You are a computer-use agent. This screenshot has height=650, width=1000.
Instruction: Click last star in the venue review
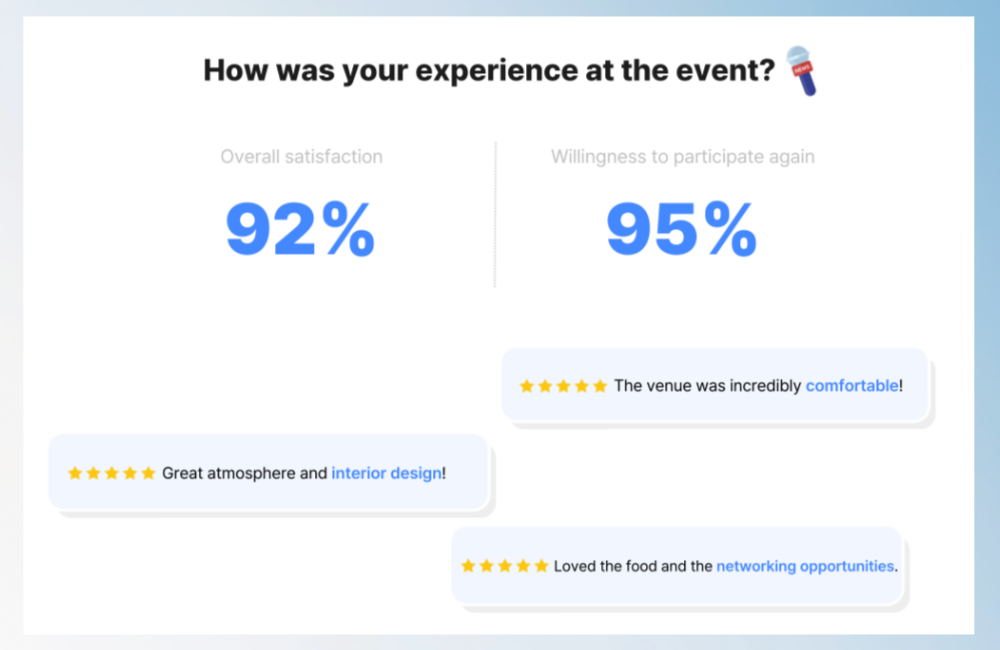[x=600, y=386]
